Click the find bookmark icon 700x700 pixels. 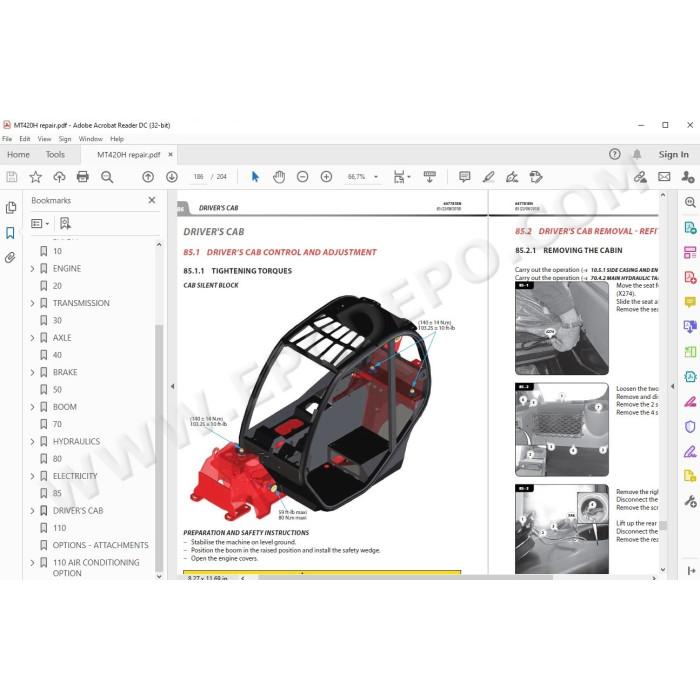pos(65,223)
